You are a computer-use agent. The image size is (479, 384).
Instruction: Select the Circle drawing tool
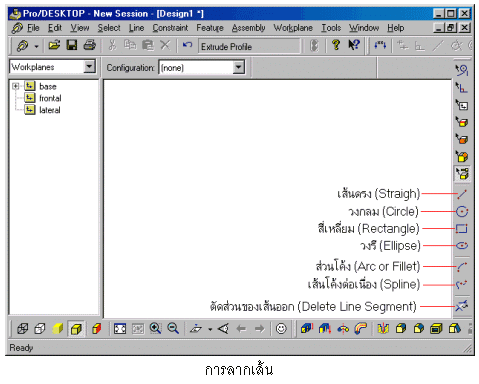point(462,211)
